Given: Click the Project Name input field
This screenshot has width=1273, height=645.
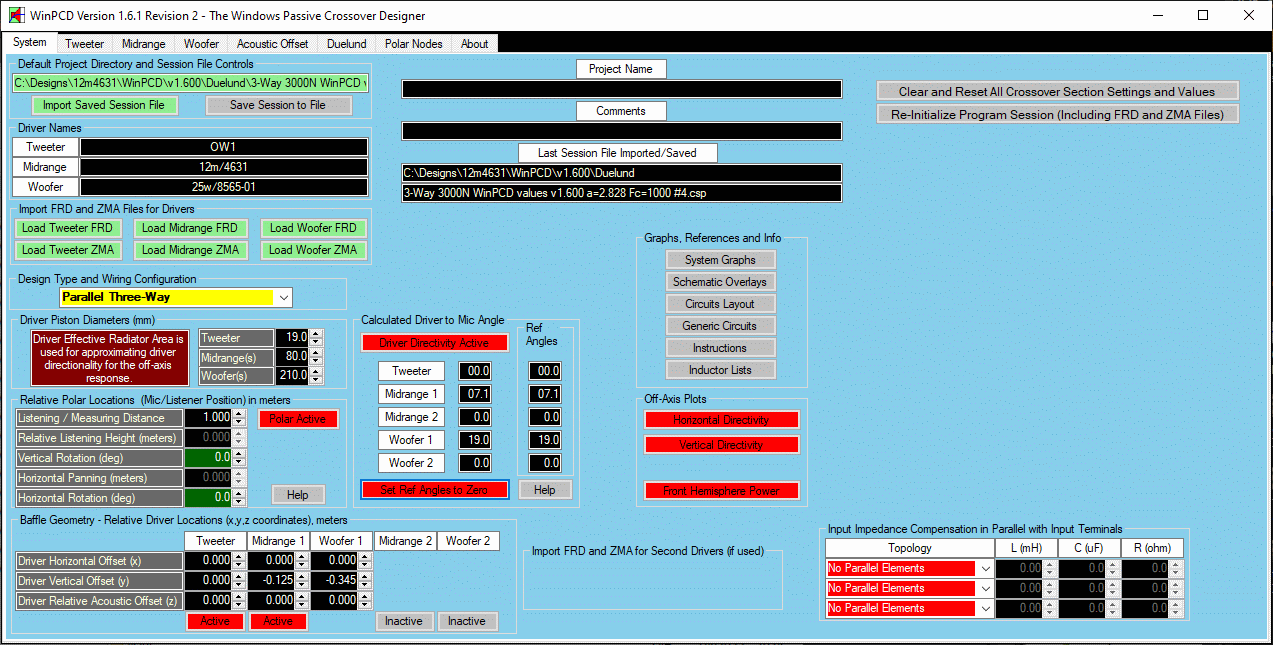Looking at the screenshot, I should click(x=621, y=90).
